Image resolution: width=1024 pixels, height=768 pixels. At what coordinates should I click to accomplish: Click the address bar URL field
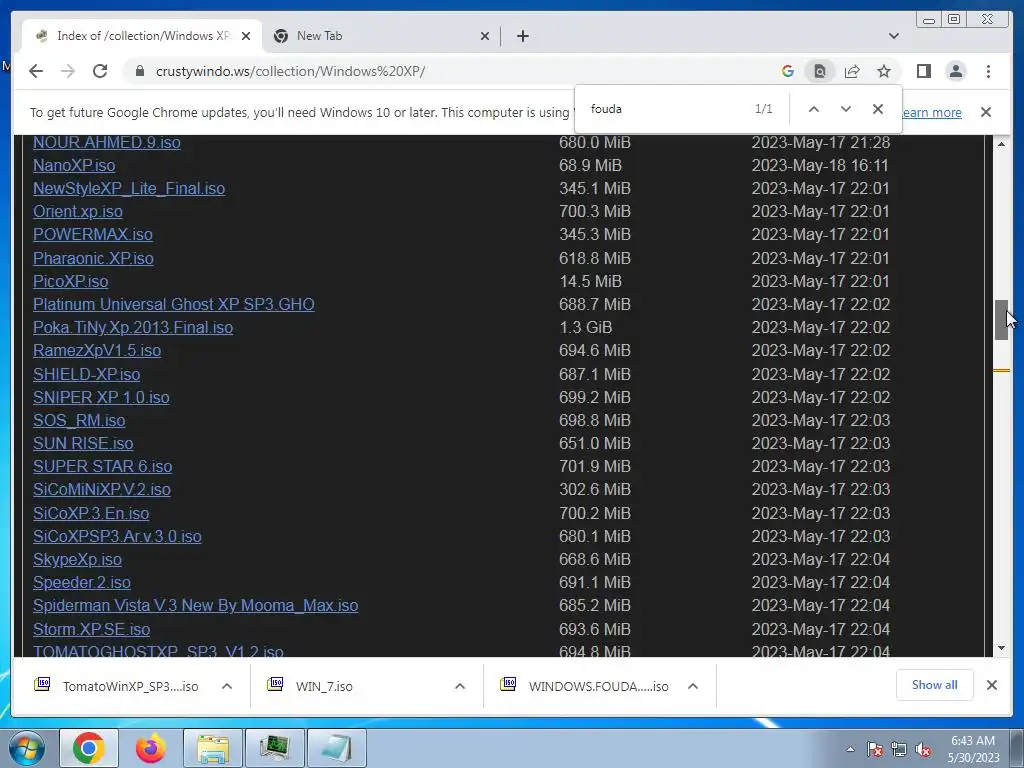(457, 71)
